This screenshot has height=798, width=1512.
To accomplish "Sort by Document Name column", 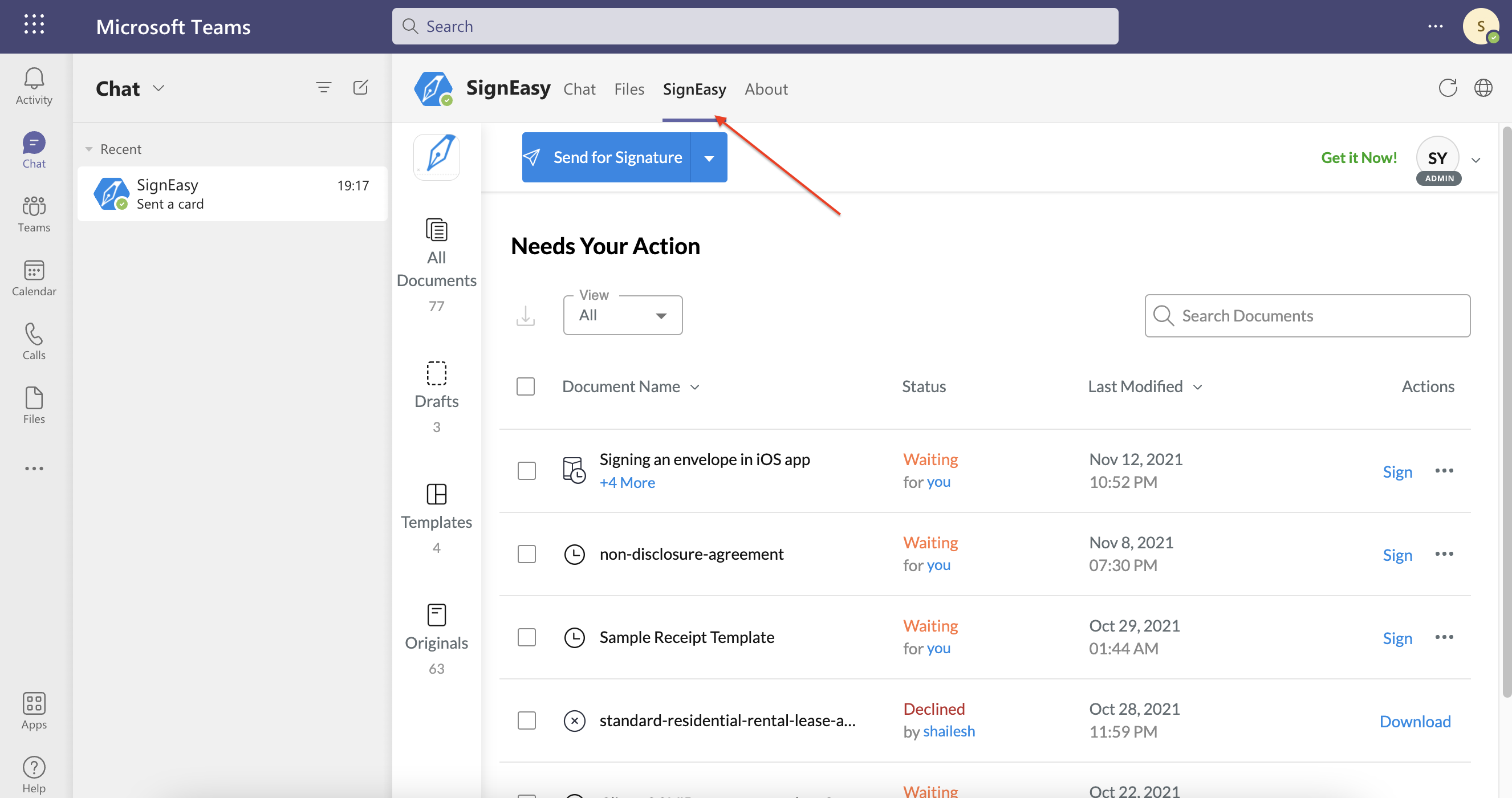I will pos(631,386).
